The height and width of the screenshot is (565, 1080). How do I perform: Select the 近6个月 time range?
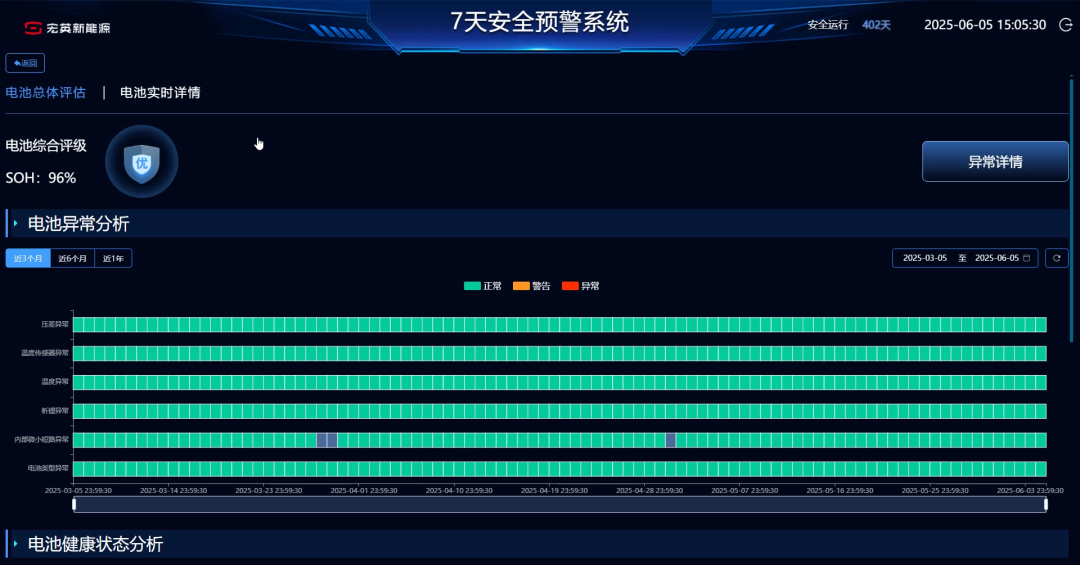click(x=72, y=258)
